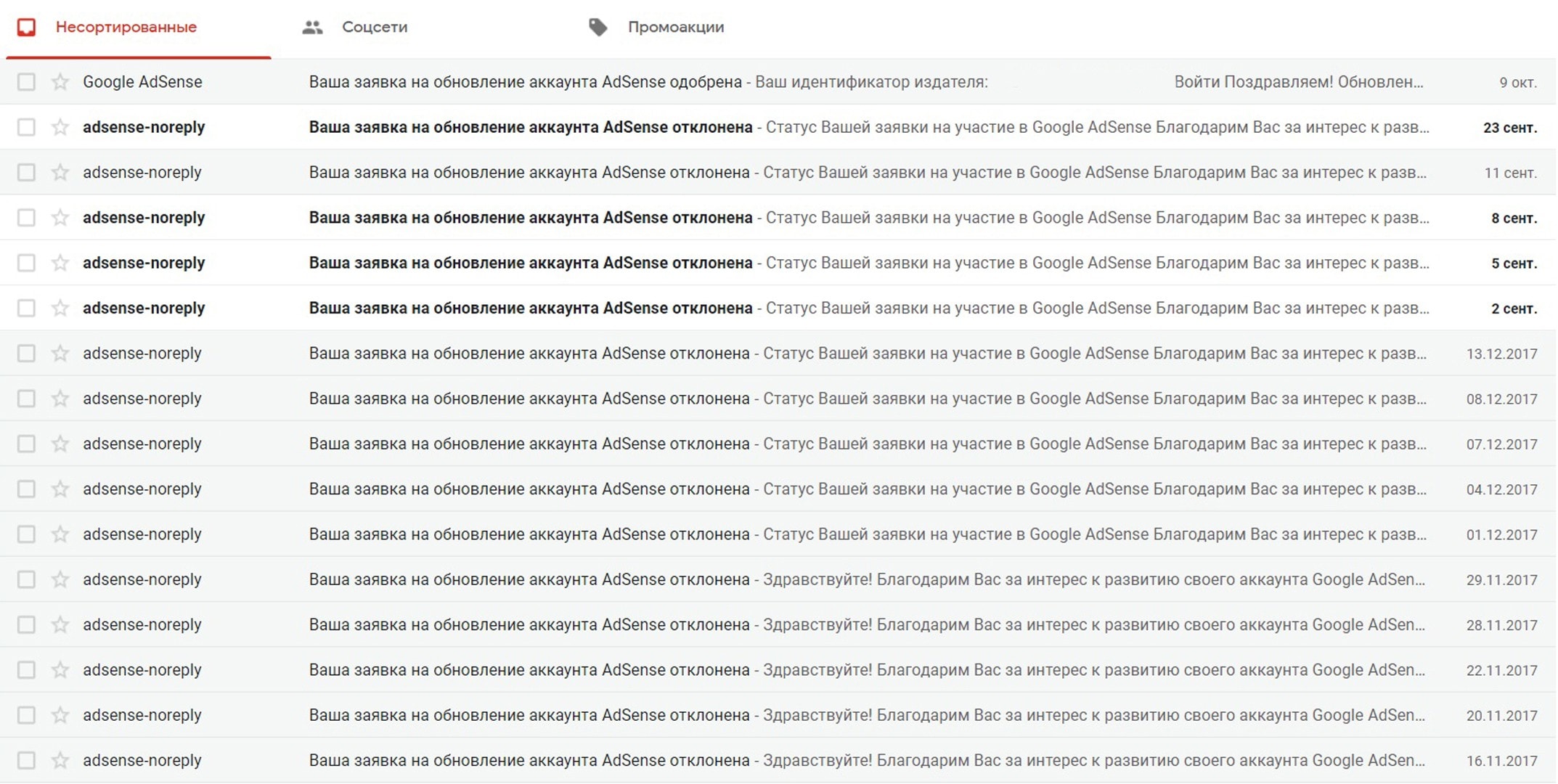Tick the checkbox for the 22.11.2017 email
The image size is (1558, 784).
click(26, 670)
